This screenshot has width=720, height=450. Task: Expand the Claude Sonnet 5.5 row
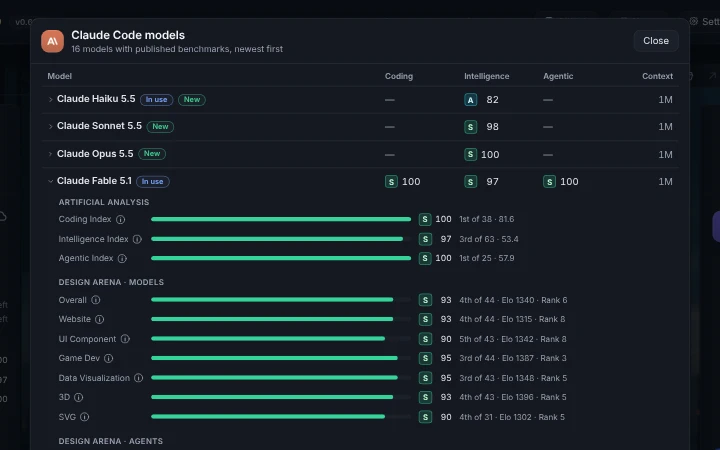tap(51, 126)
